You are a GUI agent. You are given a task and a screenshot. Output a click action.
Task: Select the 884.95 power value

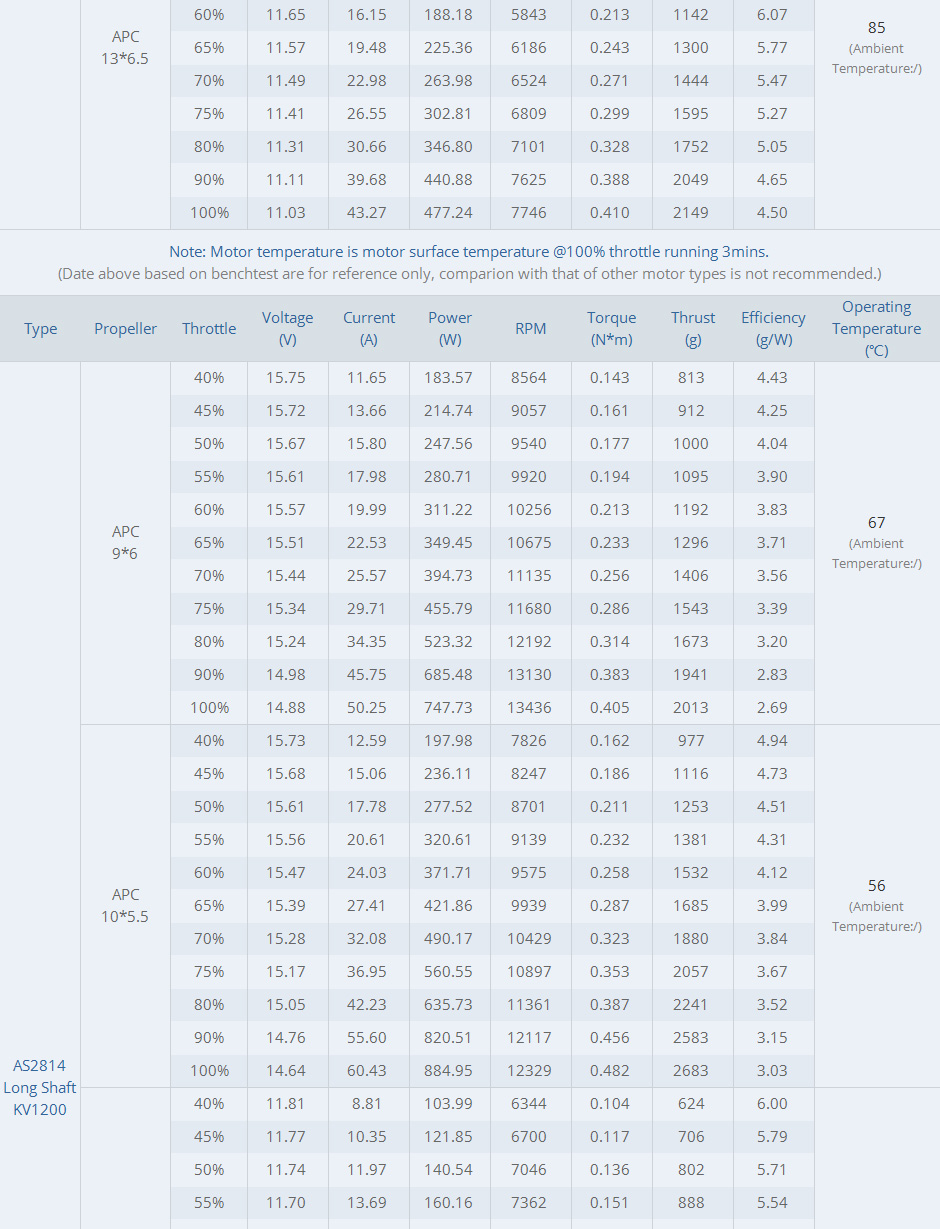(x=448, y=1070)
